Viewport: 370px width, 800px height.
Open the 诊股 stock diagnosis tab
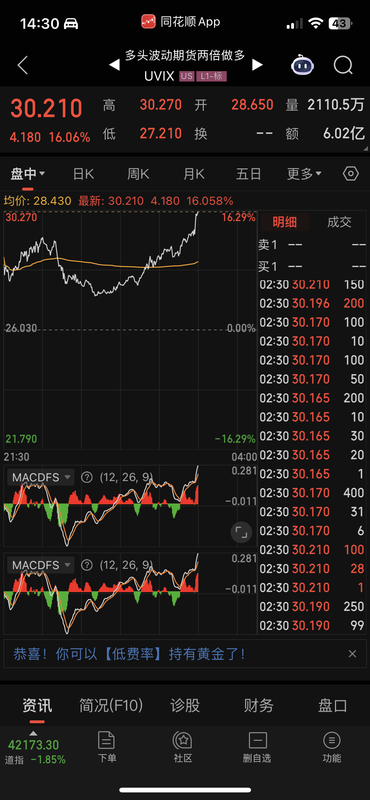coord(185,706)
